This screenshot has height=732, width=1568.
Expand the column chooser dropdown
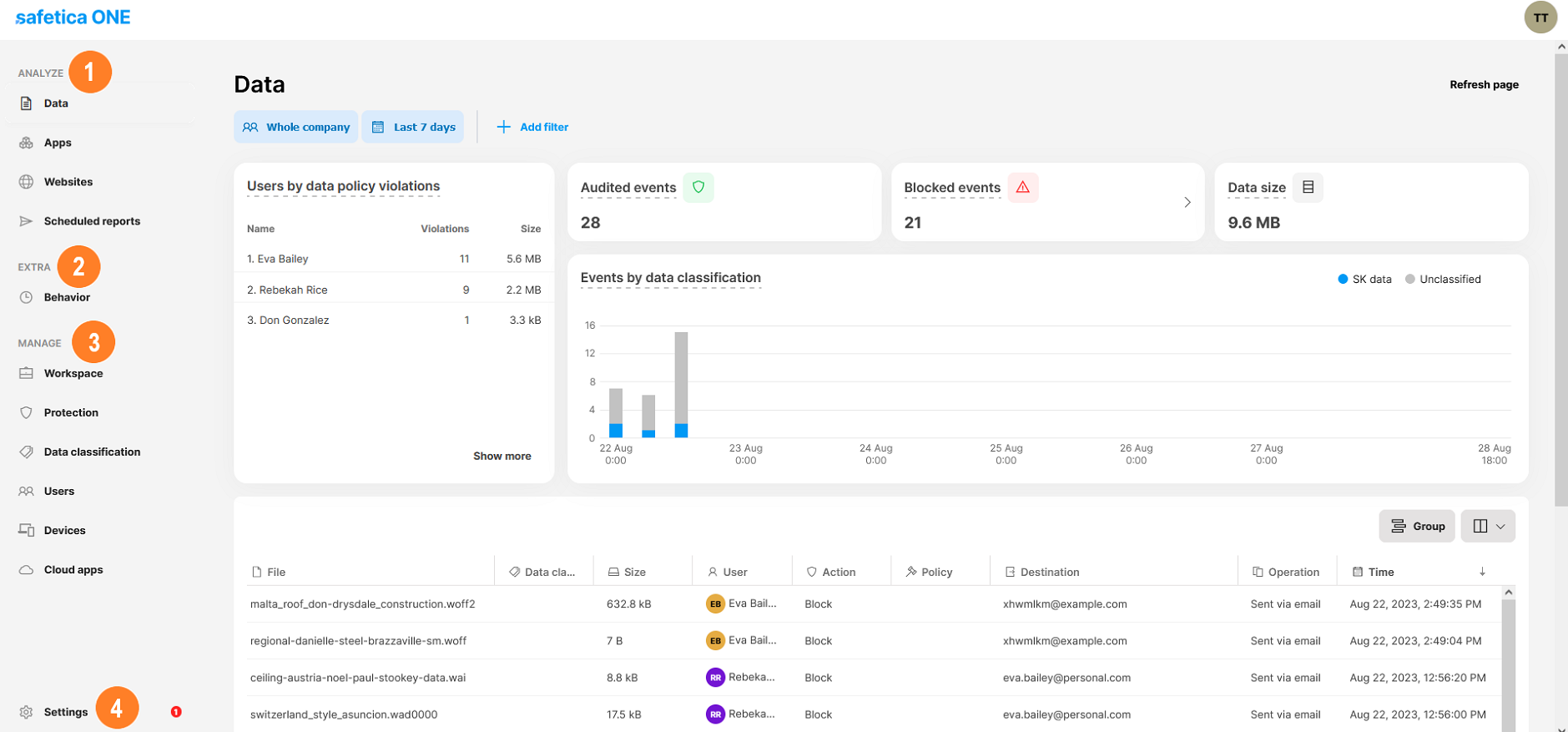[x=1488, y=526]
